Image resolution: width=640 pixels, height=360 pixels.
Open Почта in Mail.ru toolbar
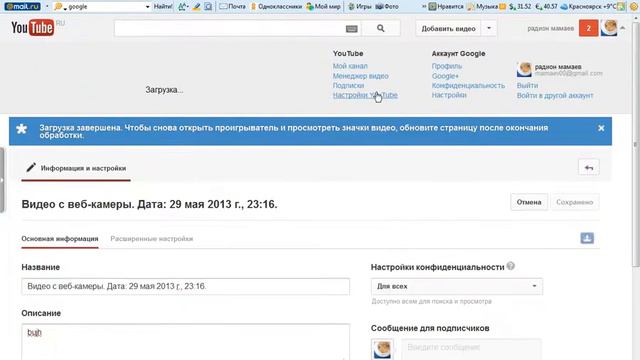pos(233,7)
